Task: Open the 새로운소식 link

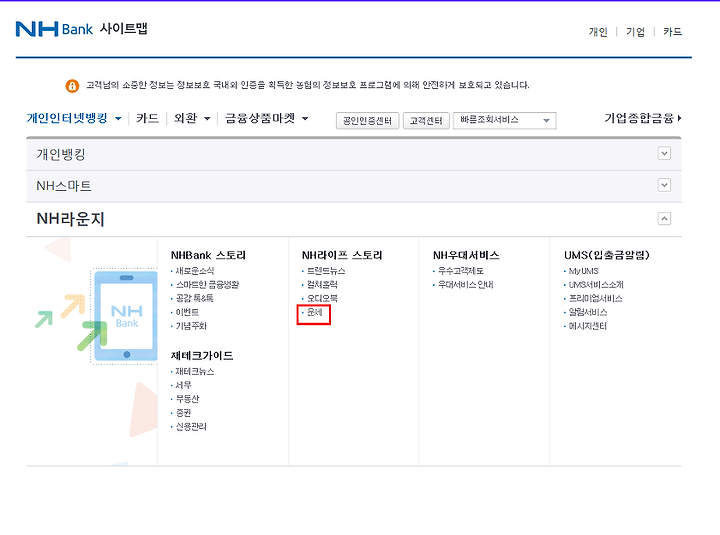Action: 195,271
